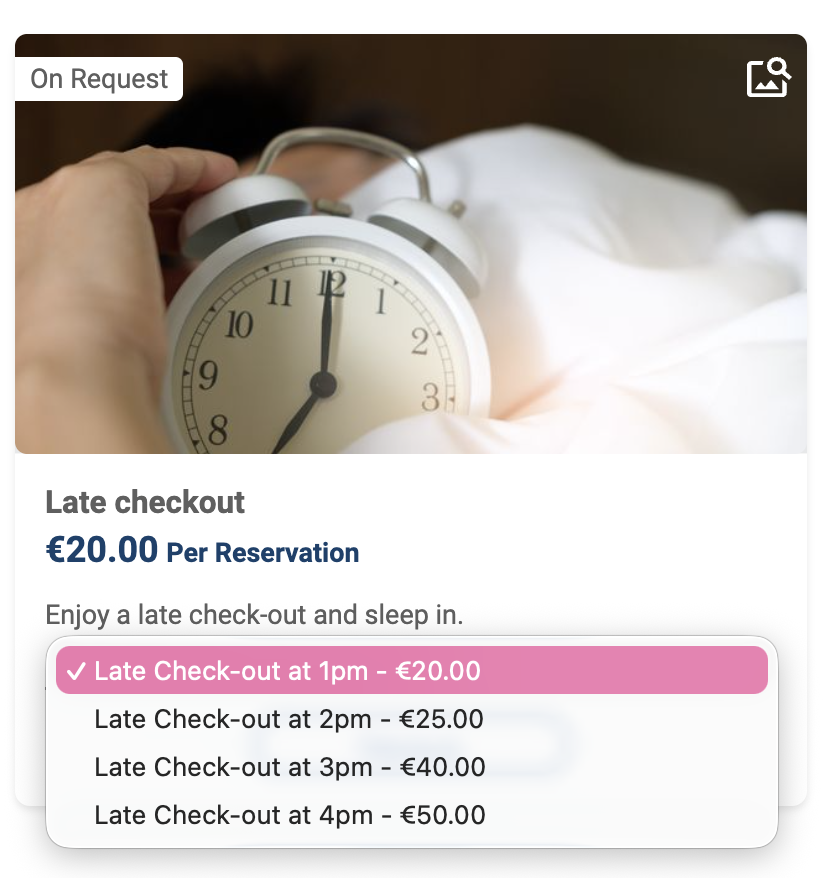Click the number 3 on the clock dial
This screenshot has height=878, width=824.
(x=431, y=397)
